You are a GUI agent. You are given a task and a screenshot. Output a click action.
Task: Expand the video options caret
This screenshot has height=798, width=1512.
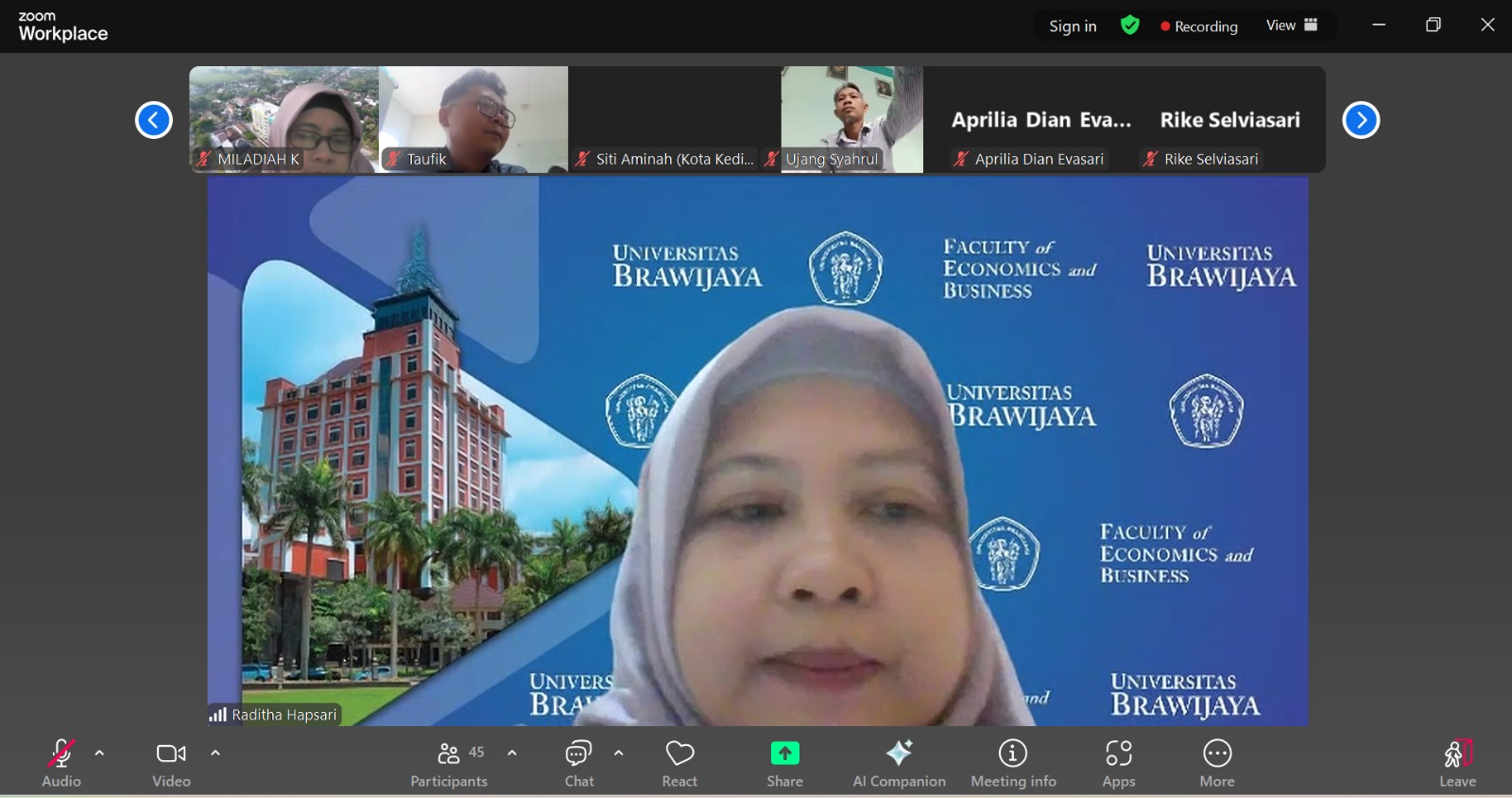[x=215, y=754]
